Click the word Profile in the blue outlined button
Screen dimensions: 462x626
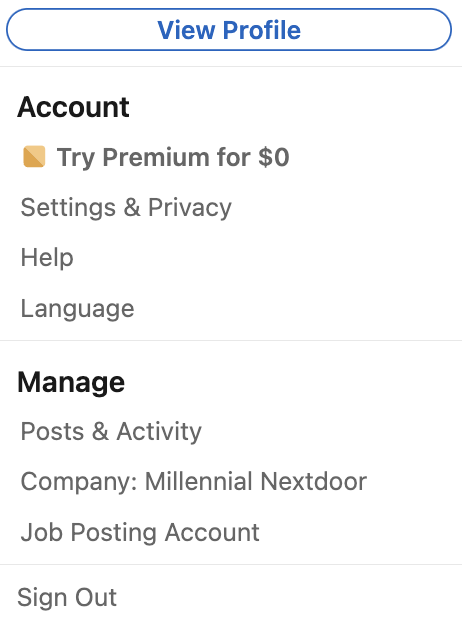click(x=262, y=30)
